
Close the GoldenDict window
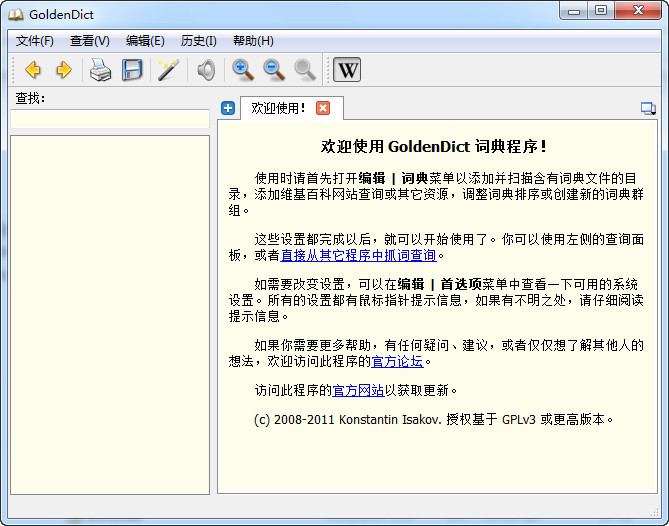(x=638, y=10)
